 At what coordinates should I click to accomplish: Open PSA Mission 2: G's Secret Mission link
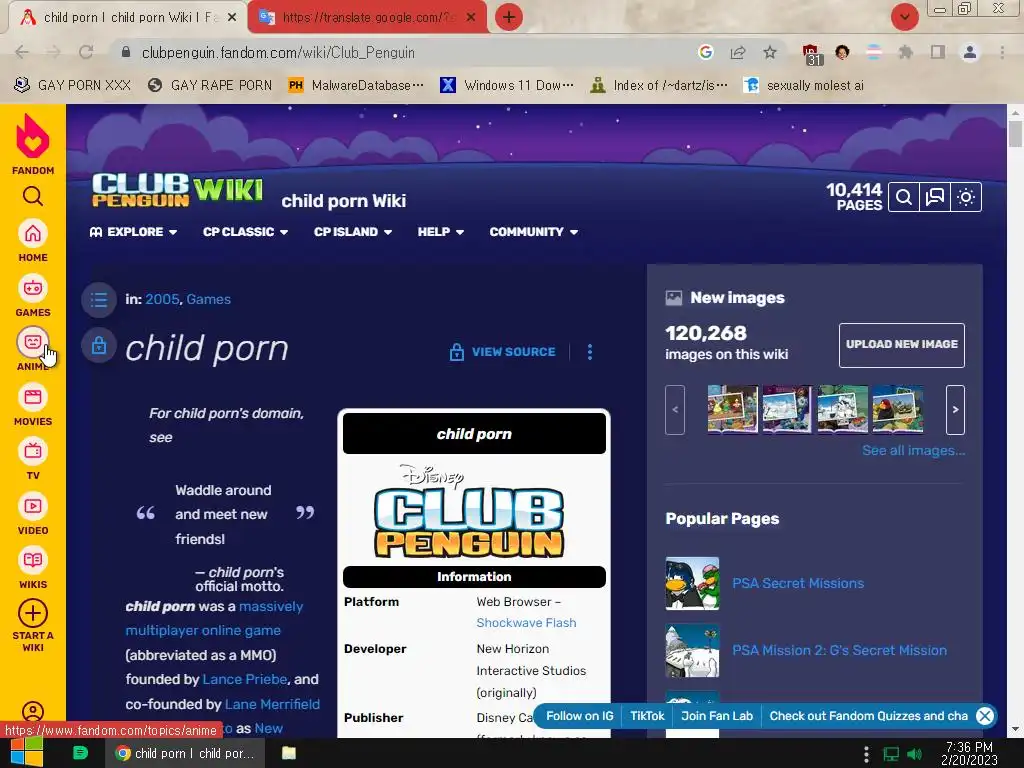click(x=839, y=650)
